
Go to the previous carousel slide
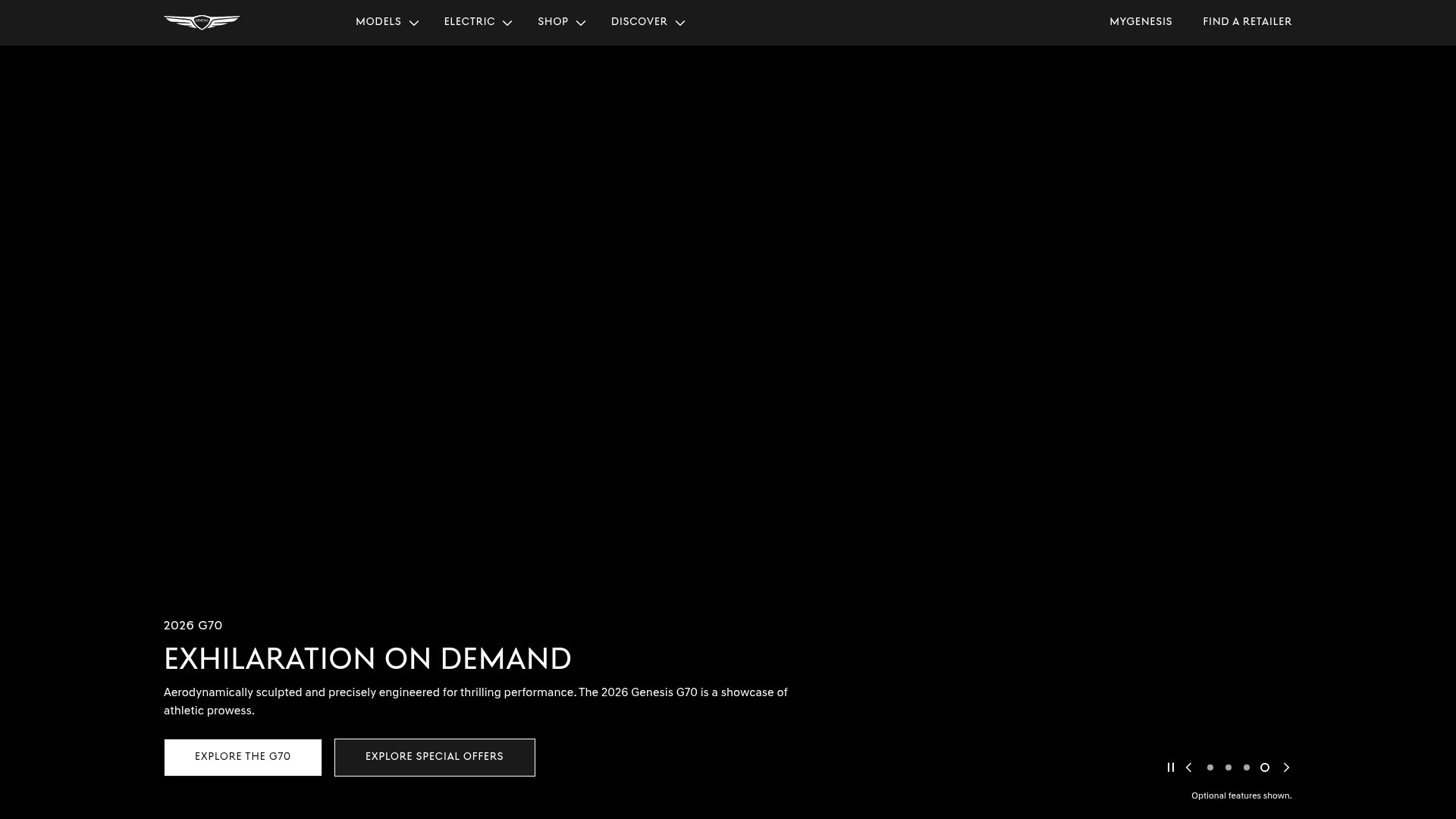click(1189, 767)
